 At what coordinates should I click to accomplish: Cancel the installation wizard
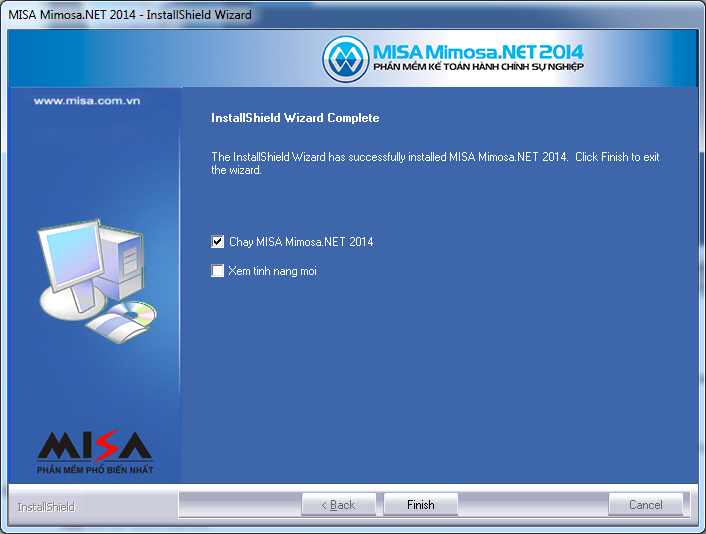646,504
